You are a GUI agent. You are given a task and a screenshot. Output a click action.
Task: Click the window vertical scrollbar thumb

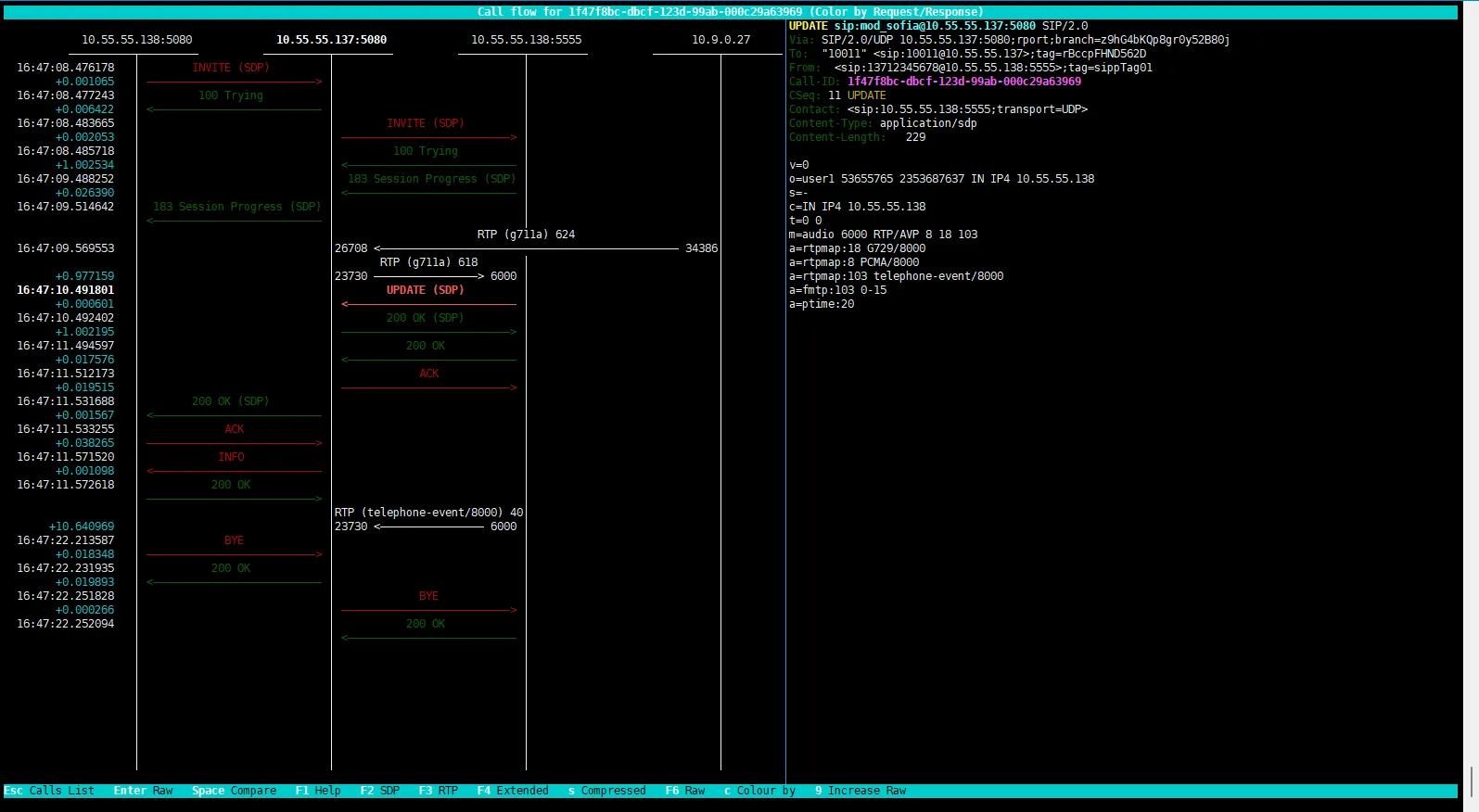tap(1473, 780)
